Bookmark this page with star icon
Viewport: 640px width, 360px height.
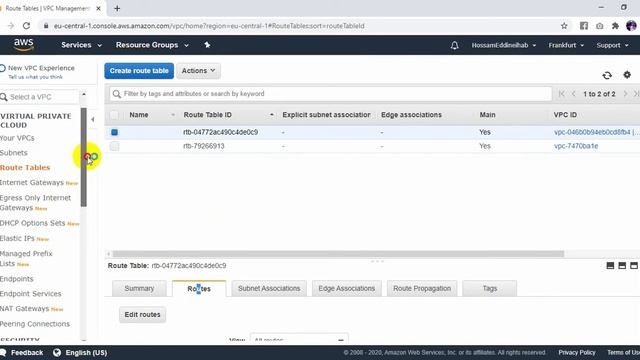[x=564, y=26]
